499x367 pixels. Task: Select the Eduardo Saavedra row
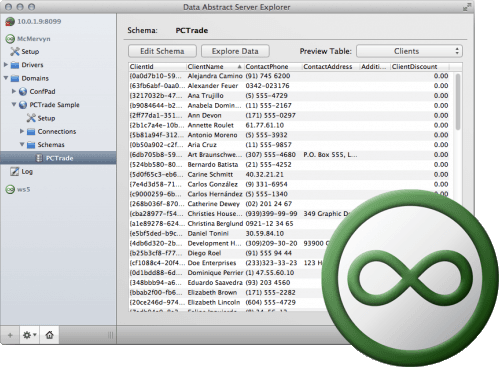(225, 283)
